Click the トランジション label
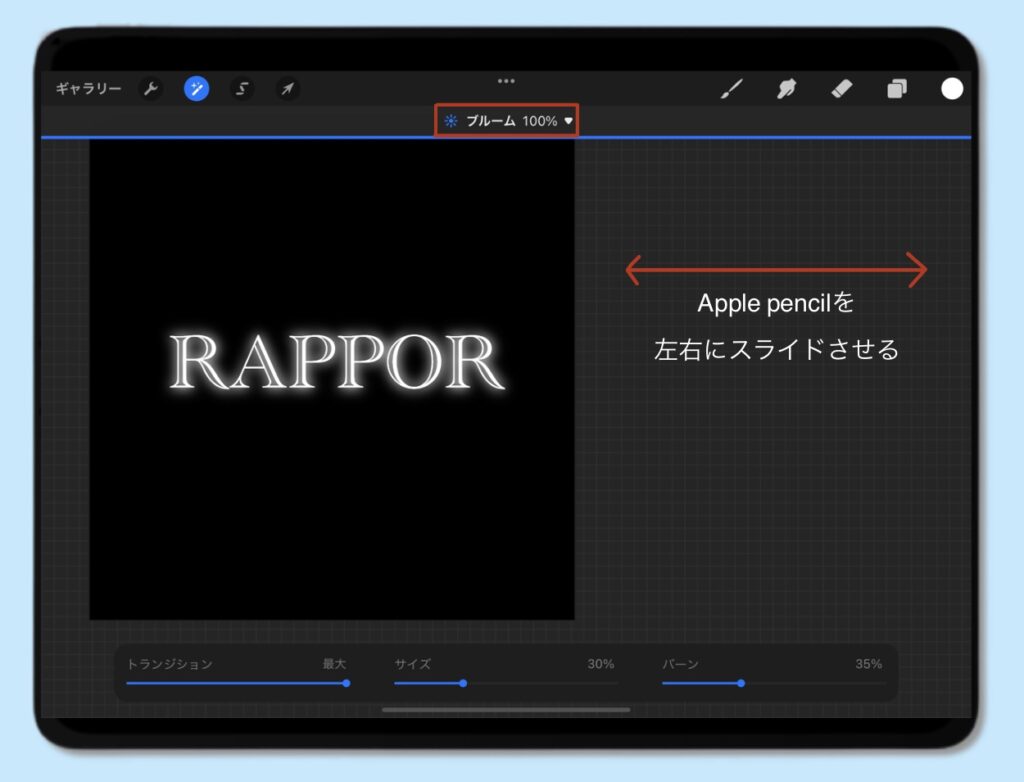This screenshot has width=1024, height=782. tap(170, 664)
